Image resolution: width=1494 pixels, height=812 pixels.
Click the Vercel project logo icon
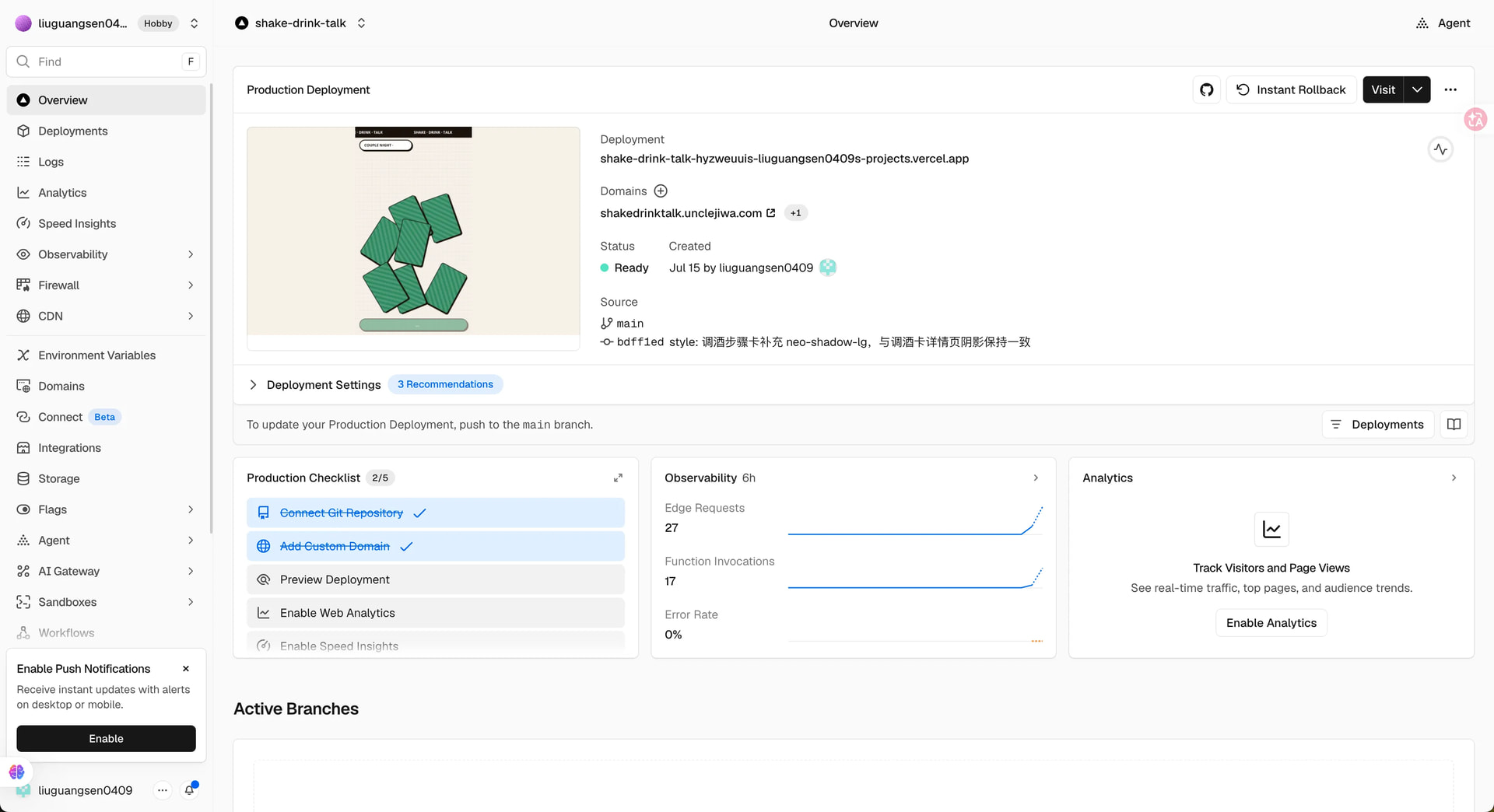click(242, 23)
